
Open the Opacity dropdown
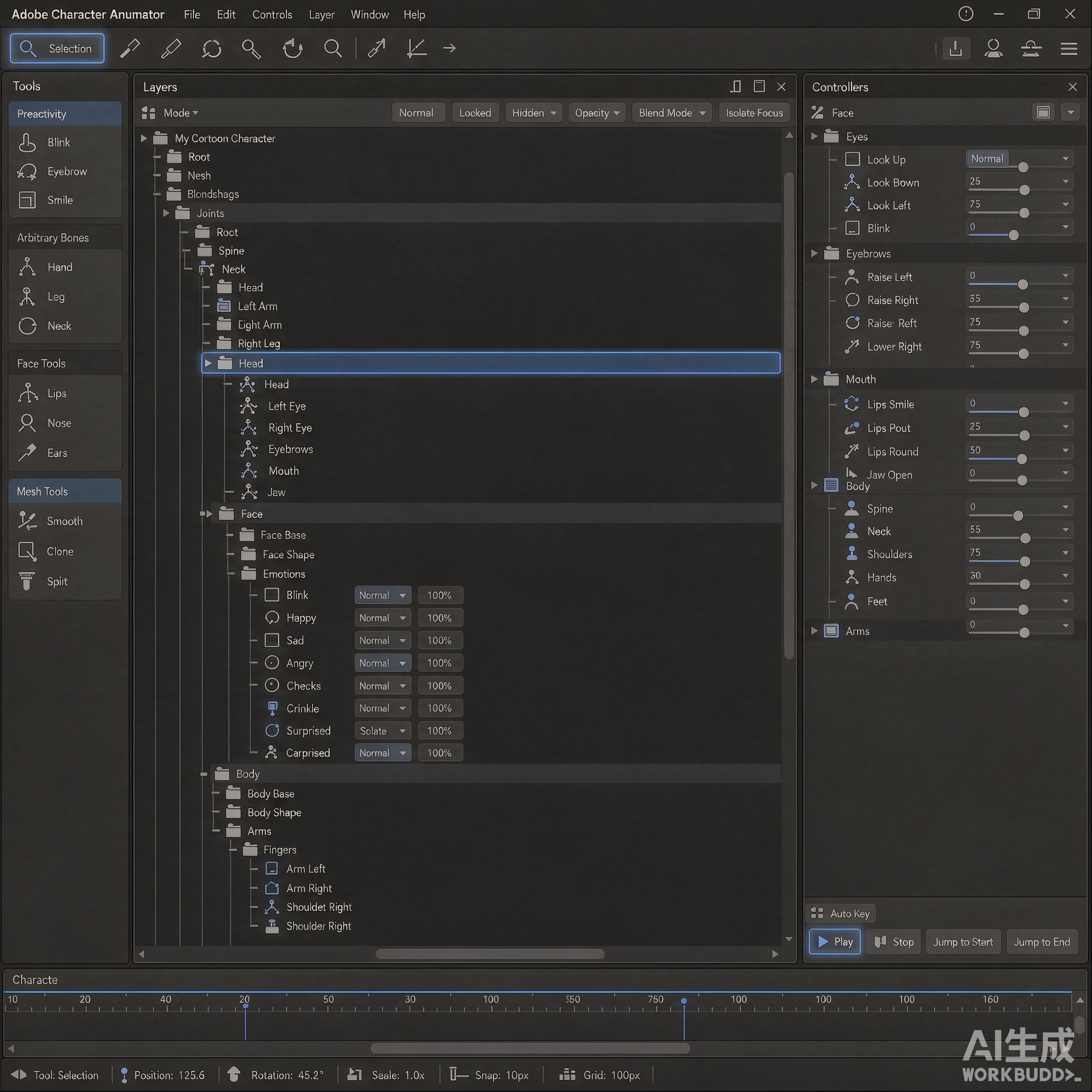click(597, 113)
